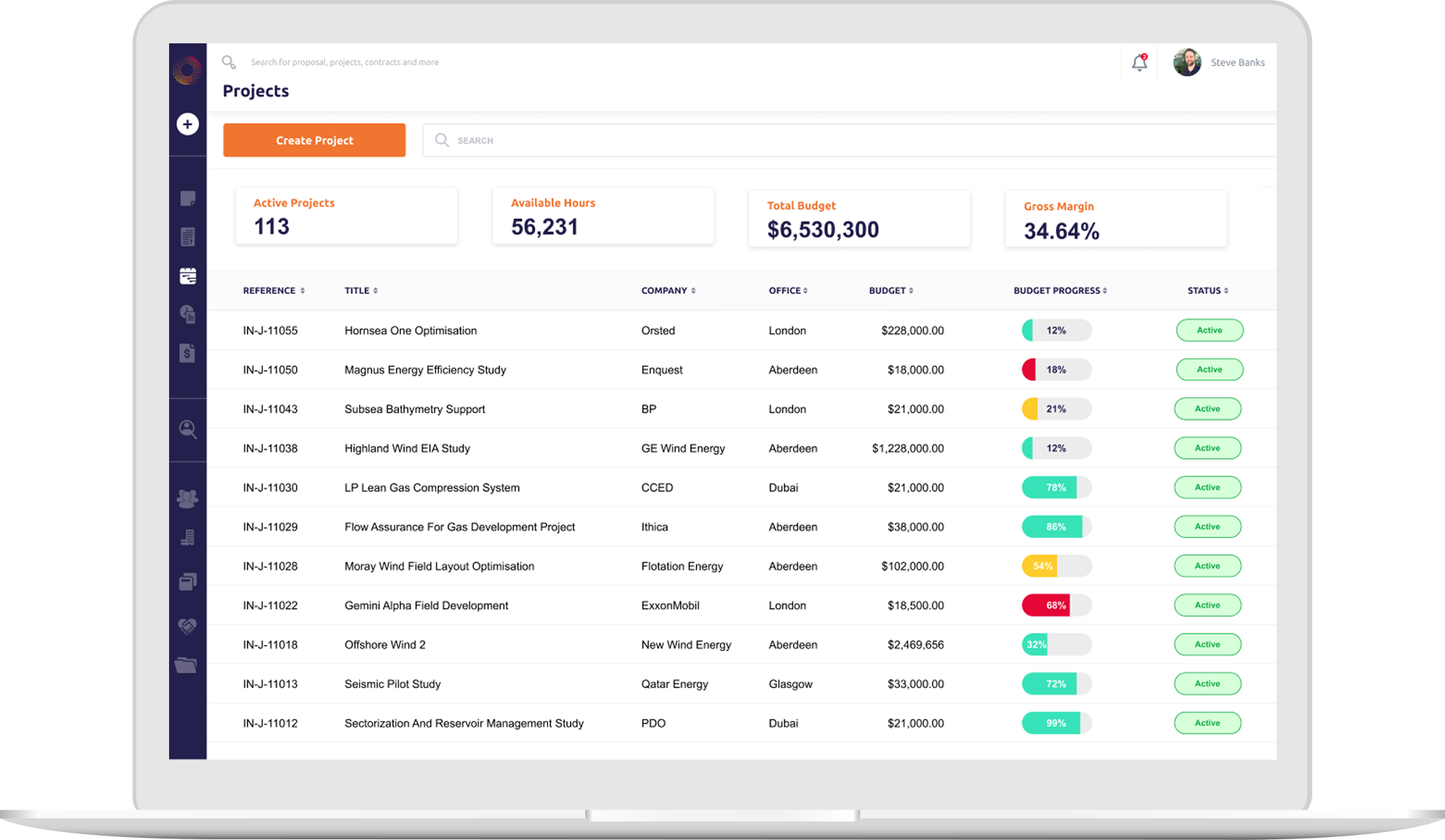Viewport: 1445px width, 840px height.
Task: Click the sticky note sidebar icon
Action: (x=188, y=199)
